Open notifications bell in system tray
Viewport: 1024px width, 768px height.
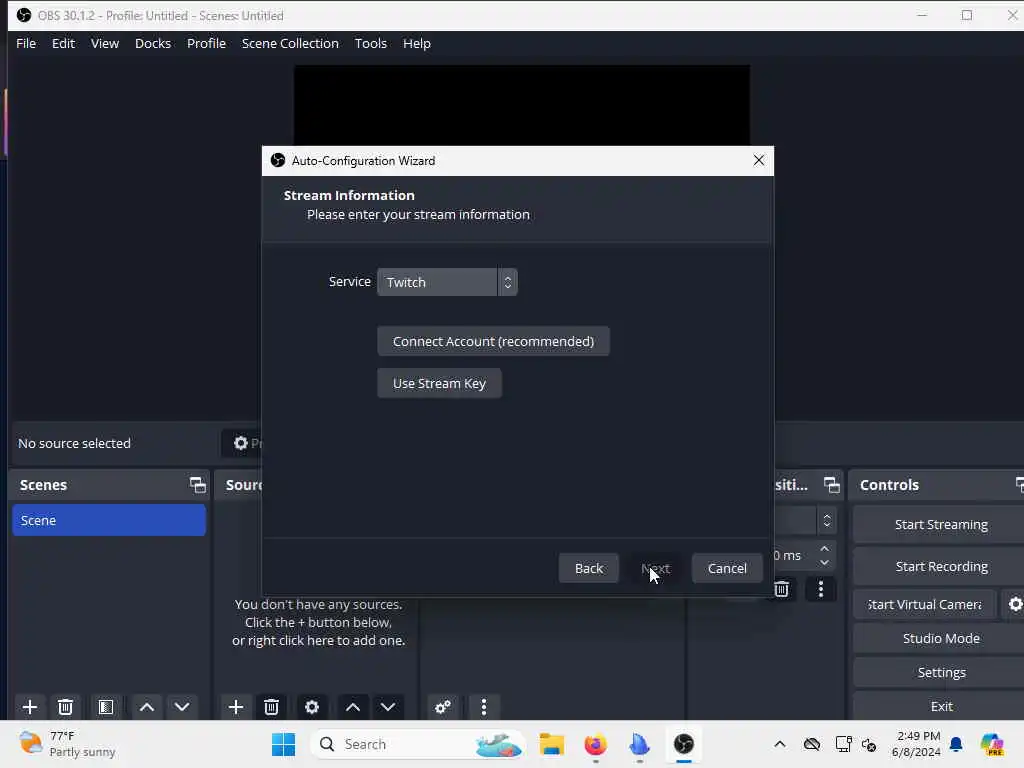click(x=956, y=744)
